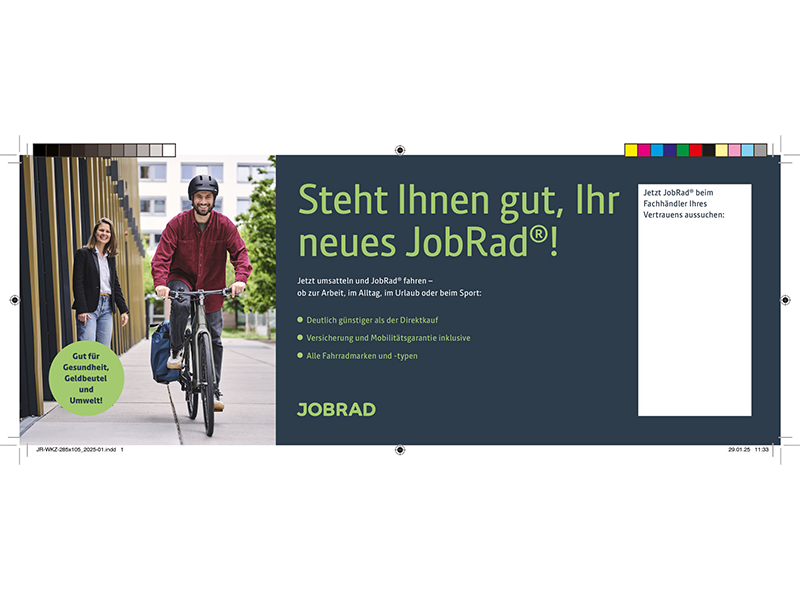Click inside the white dealer address box
The image size is (800, 600).
coord(694,320)
